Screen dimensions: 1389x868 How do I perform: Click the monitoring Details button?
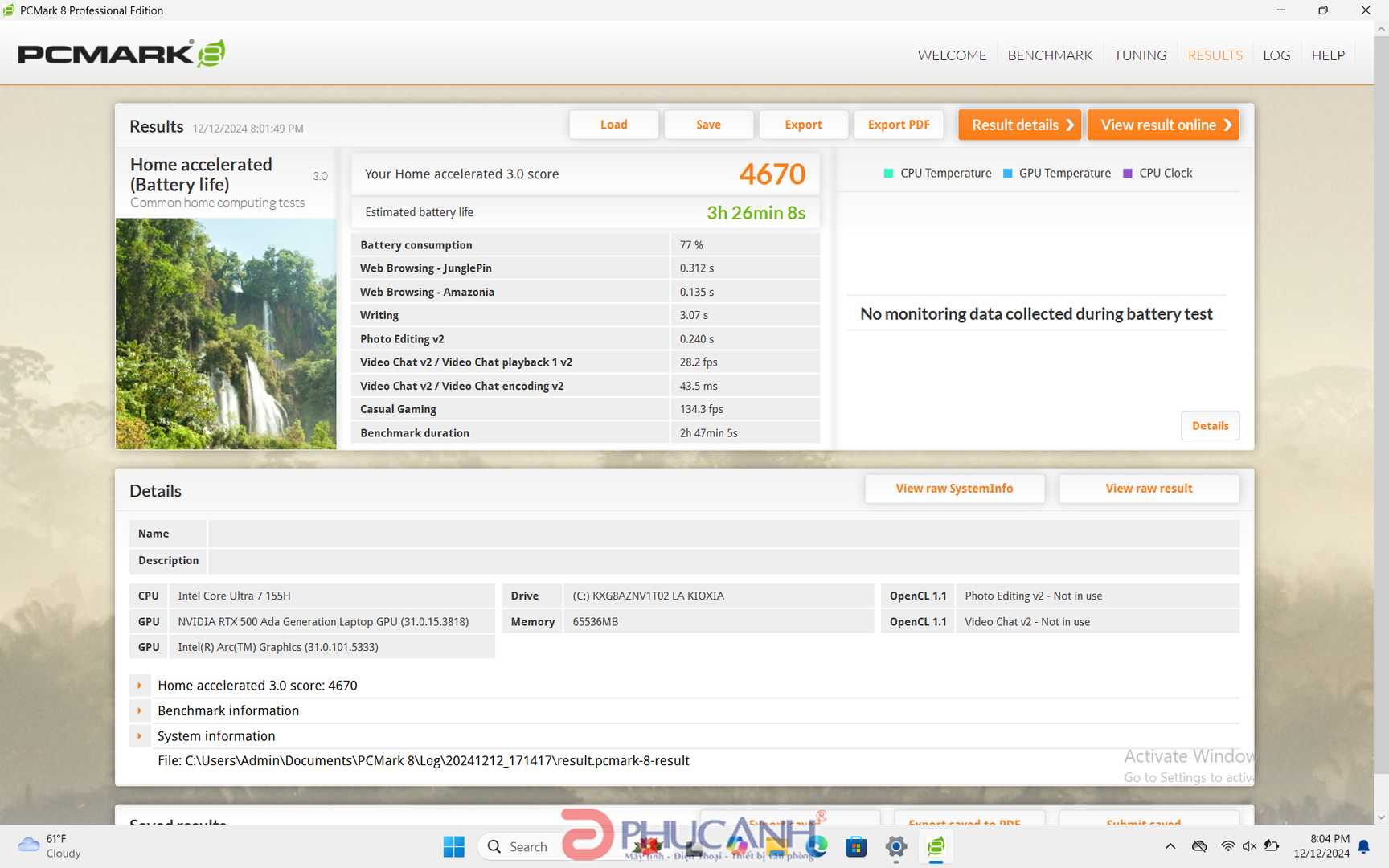point(1210,426)
